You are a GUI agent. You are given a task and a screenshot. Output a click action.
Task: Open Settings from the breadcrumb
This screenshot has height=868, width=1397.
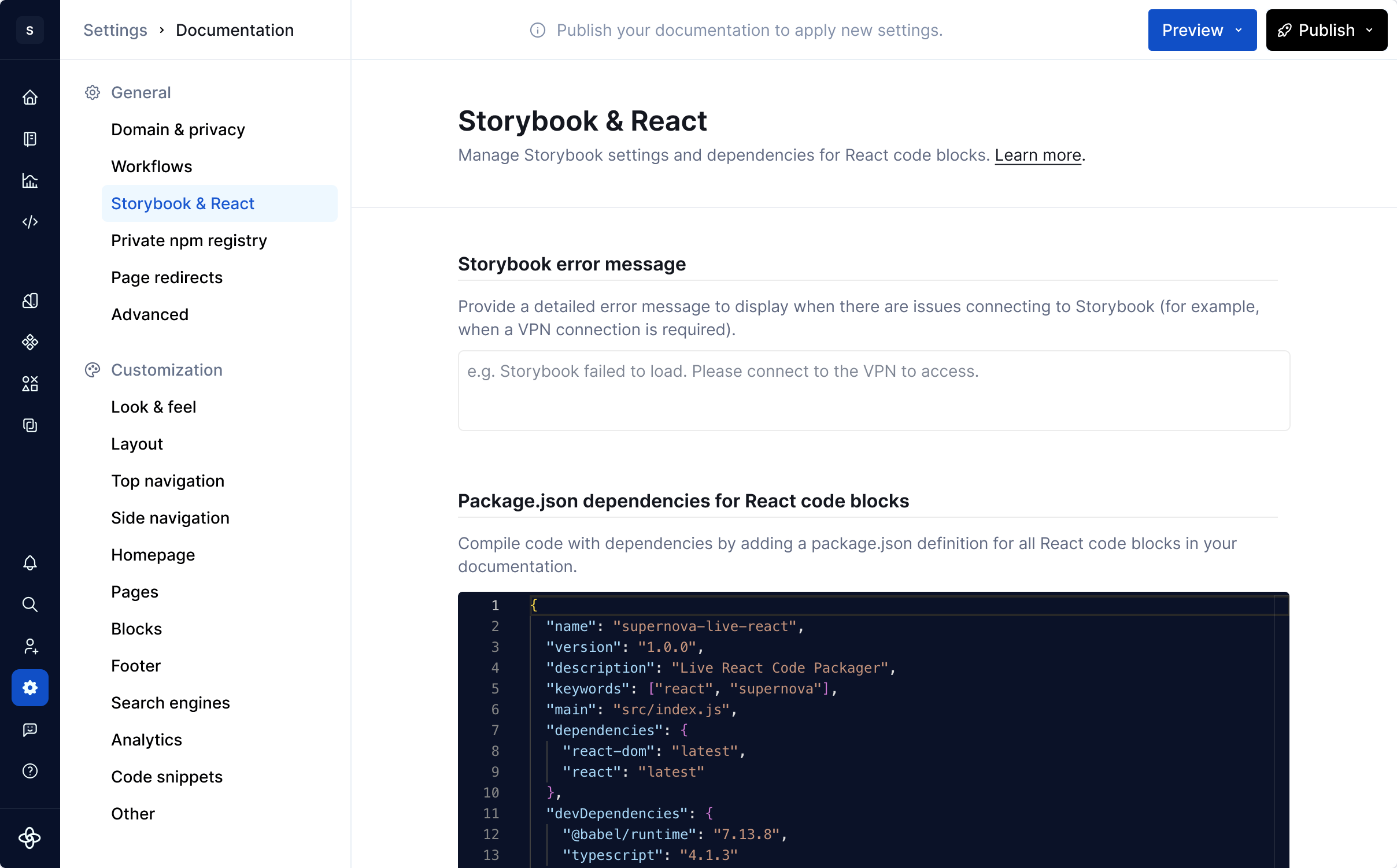click(116, 29)
